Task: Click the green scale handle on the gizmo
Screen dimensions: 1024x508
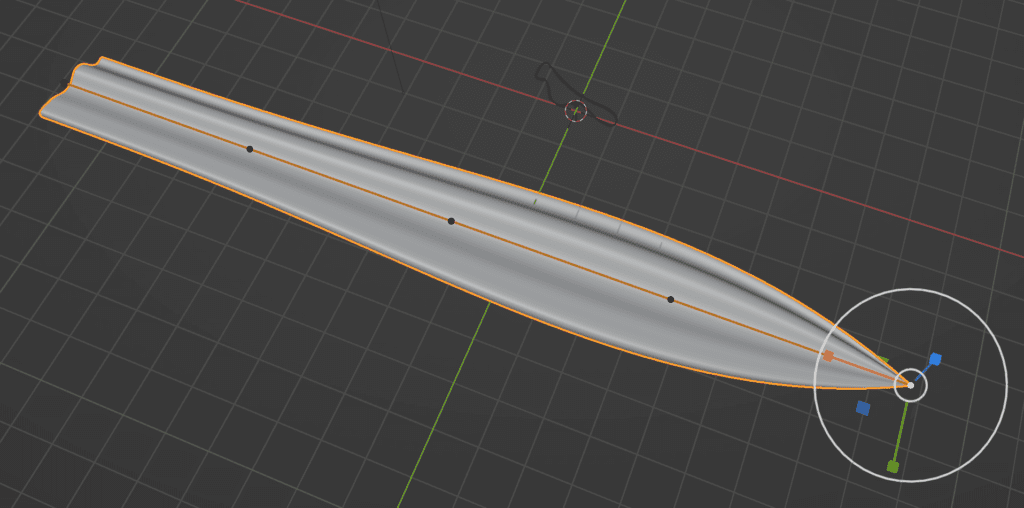Action: tap(893, 466)
